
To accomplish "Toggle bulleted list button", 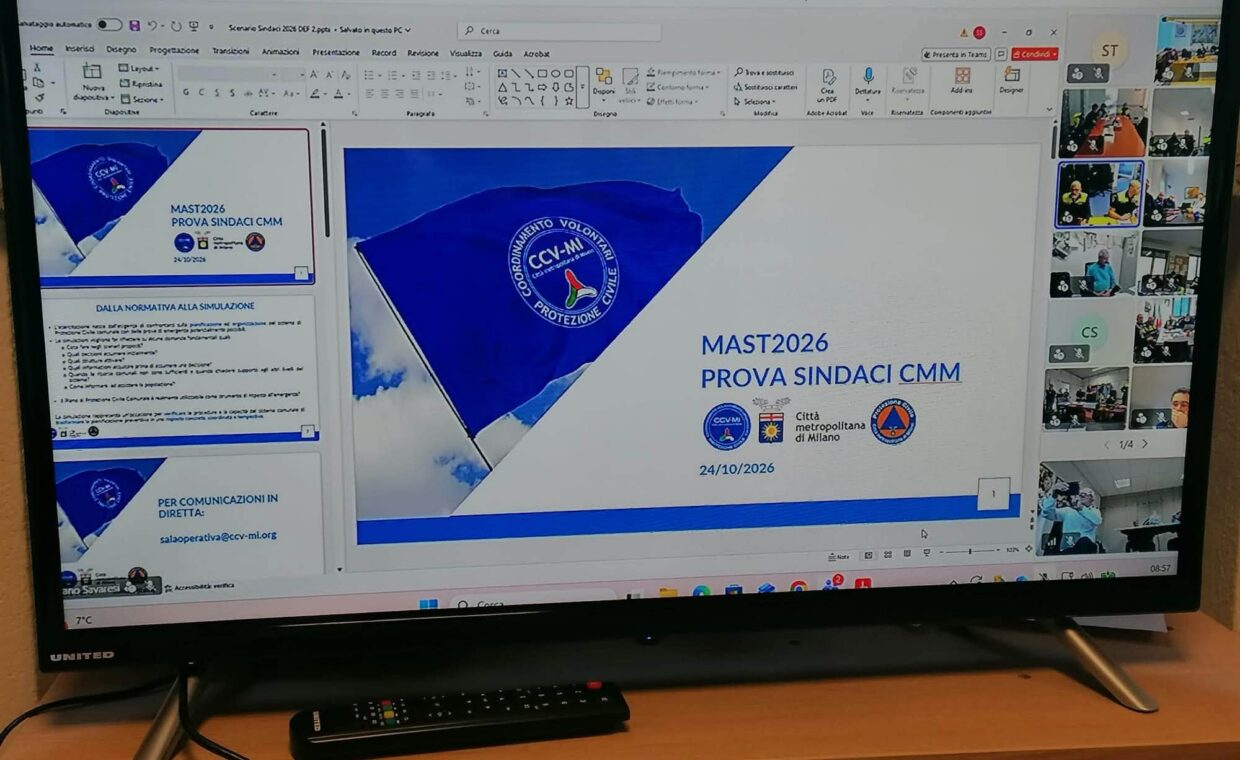I will [x=371, y=75].
